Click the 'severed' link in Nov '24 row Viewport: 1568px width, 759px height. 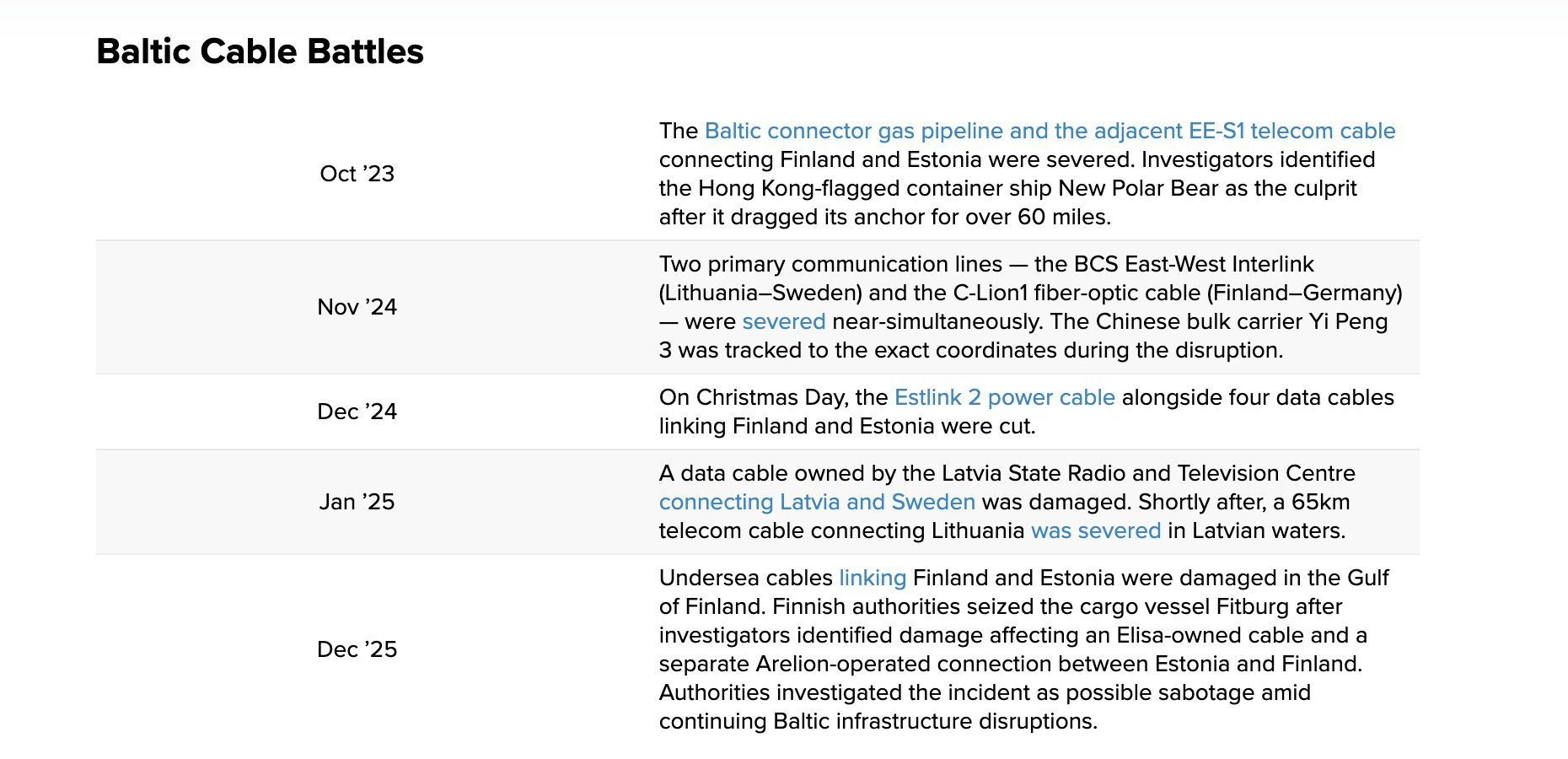click(x=784, y=321)
